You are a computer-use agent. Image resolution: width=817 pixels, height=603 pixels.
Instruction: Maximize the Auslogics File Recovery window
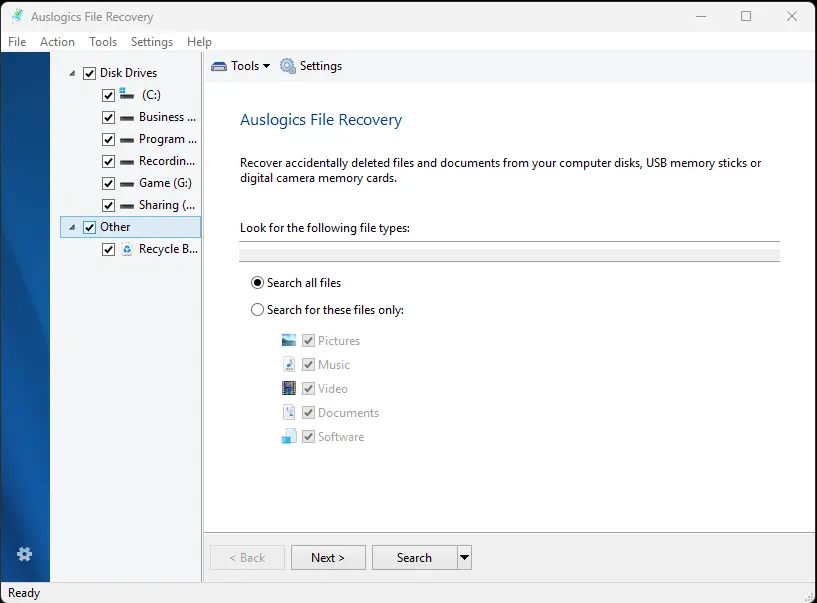click(746, 16)
